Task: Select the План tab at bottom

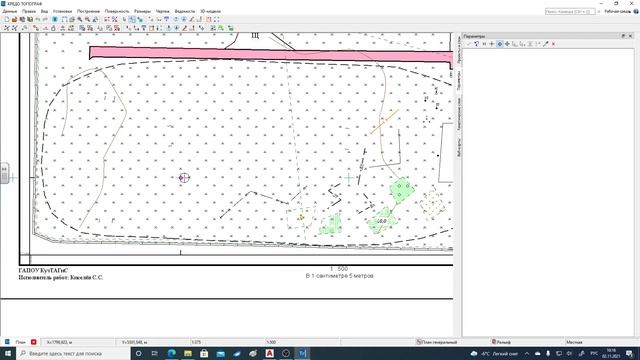Action: 20,342
